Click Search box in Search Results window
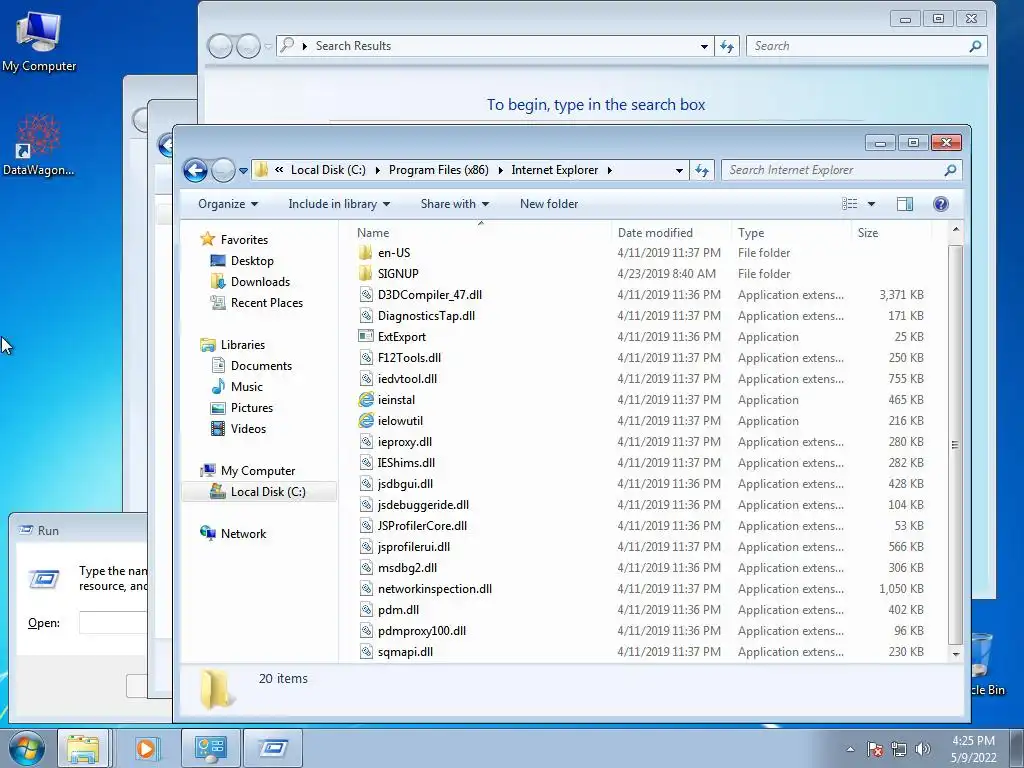Screen dimensions: 1024x768 click(866, 46)
